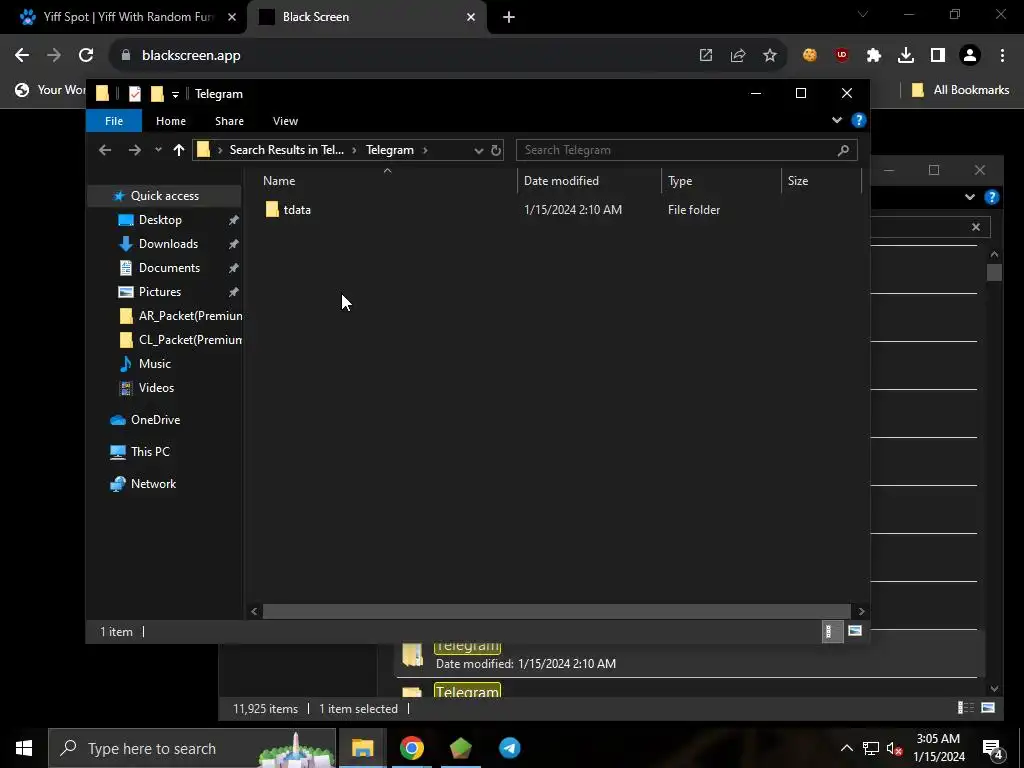Click Telegram result with 2:10 AM date in background window
Image resolution: width=1024 pixels, height=768 pixels.
(686, 656)
